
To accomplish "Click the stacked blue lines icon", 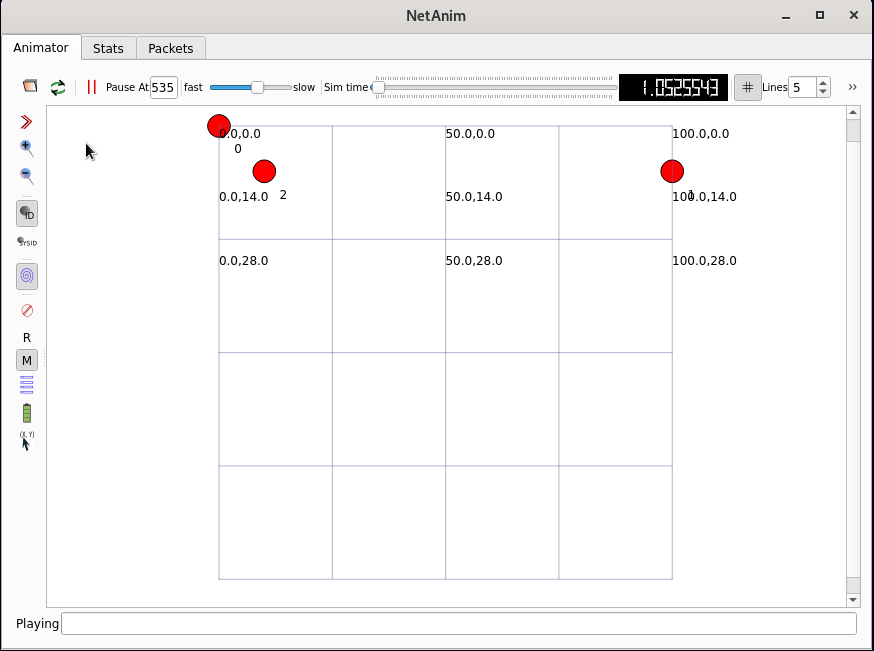I will click(x=27, y=385).
